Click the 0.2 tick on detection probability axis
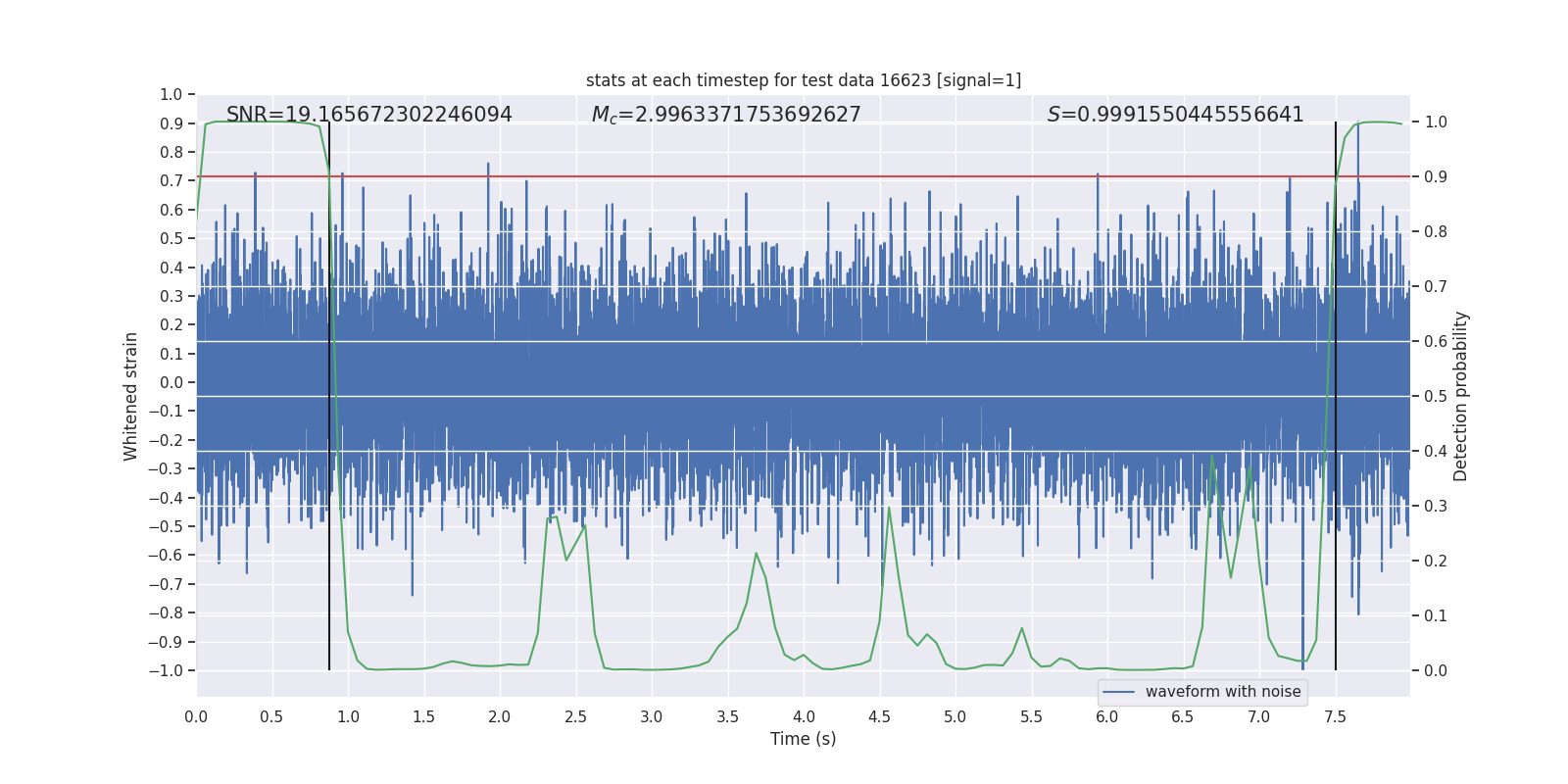Screen dimensions: 1568x784 1436,562
